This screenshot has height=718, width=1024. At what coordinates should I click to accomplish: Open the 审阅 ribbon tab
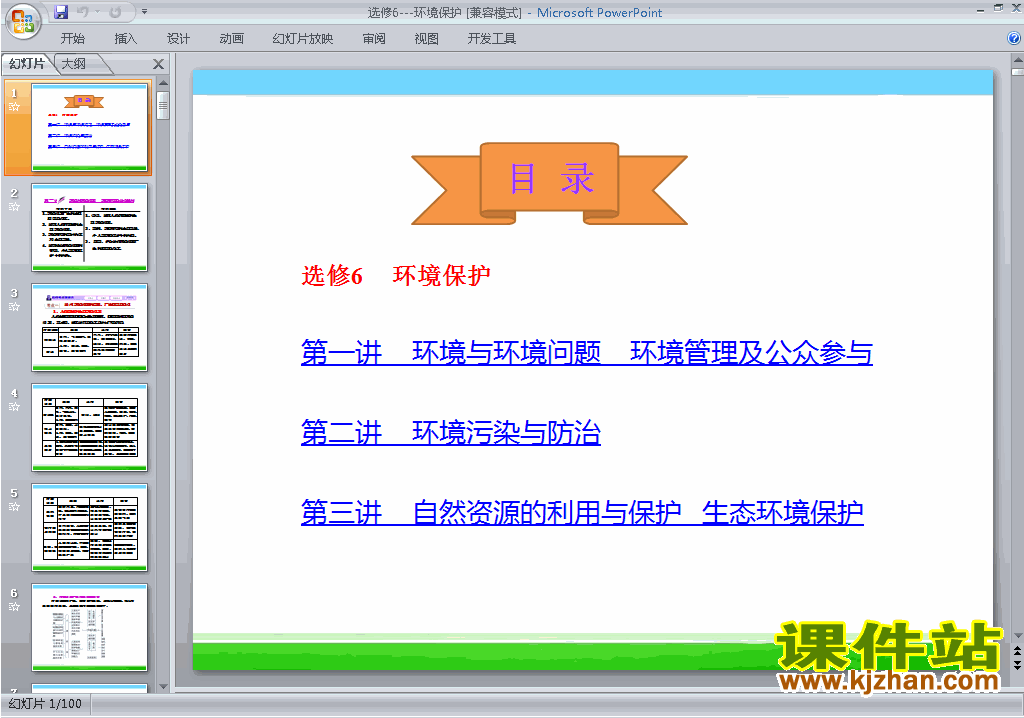374,39
